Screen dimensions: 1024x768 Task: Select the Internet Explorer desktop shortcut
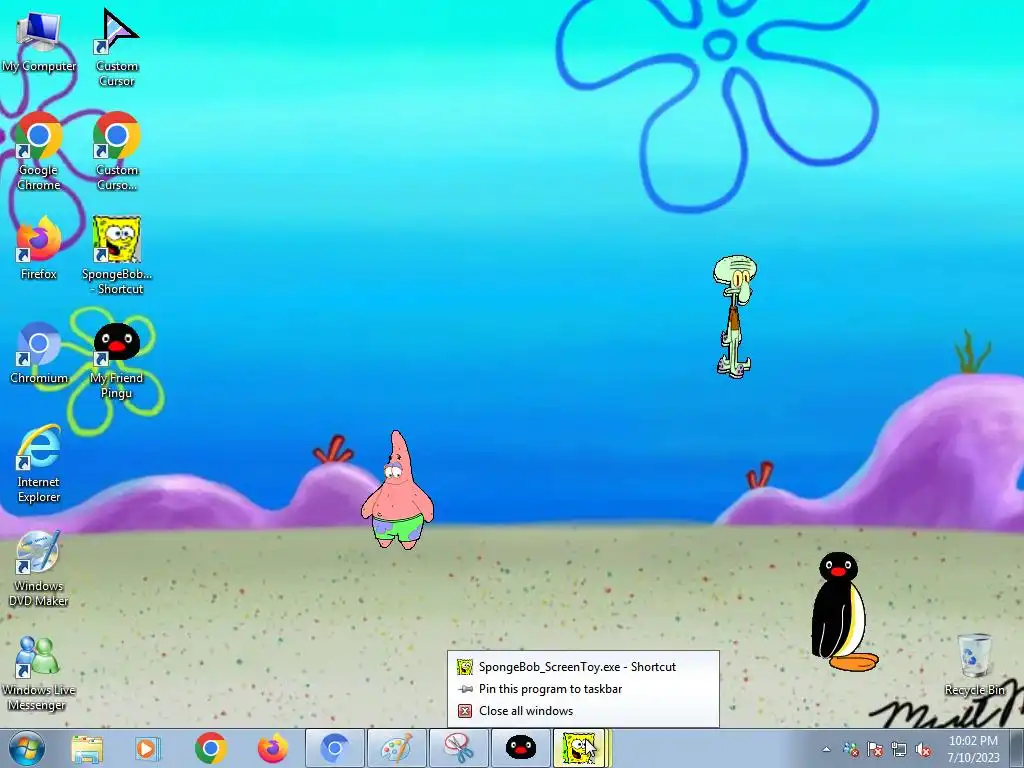39,464
